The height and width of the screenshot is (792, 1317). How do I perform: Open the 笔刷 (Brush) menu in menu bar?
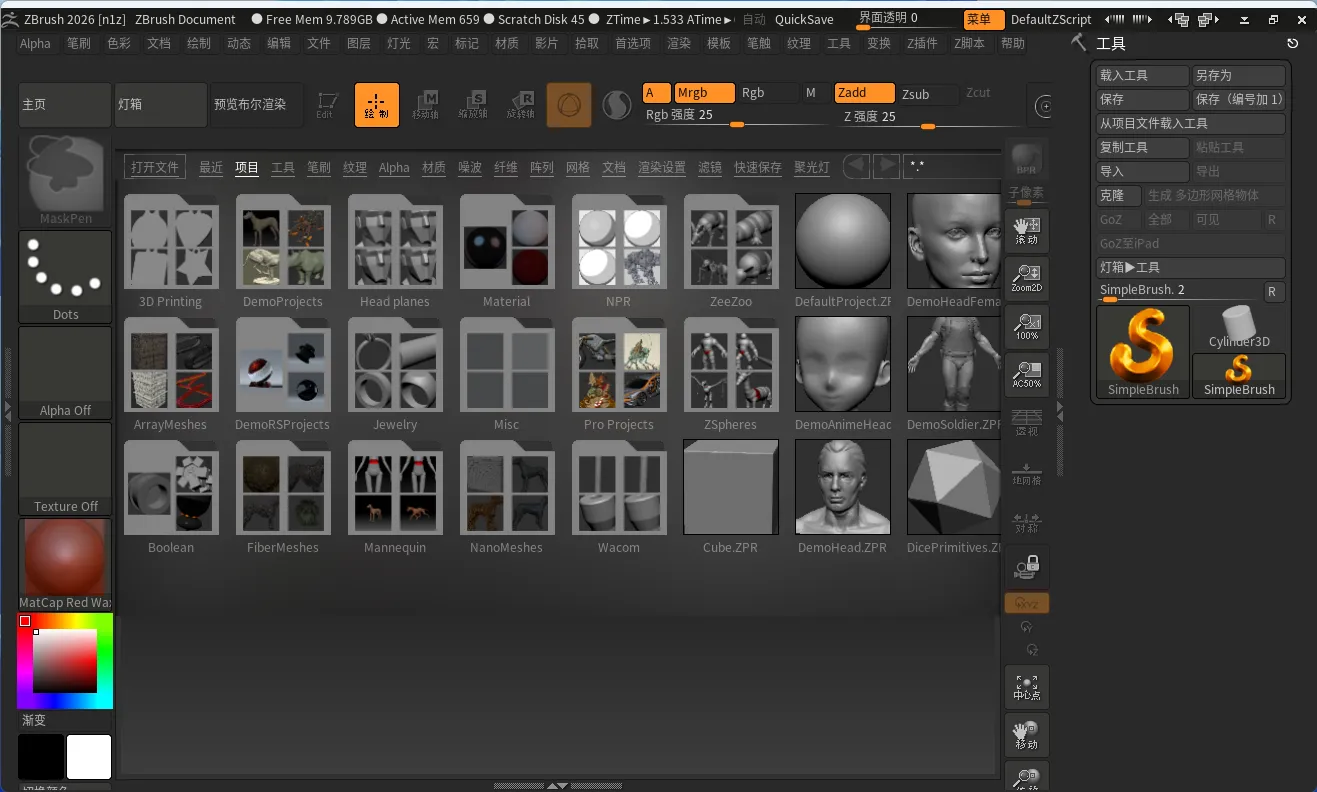point(78,43)
